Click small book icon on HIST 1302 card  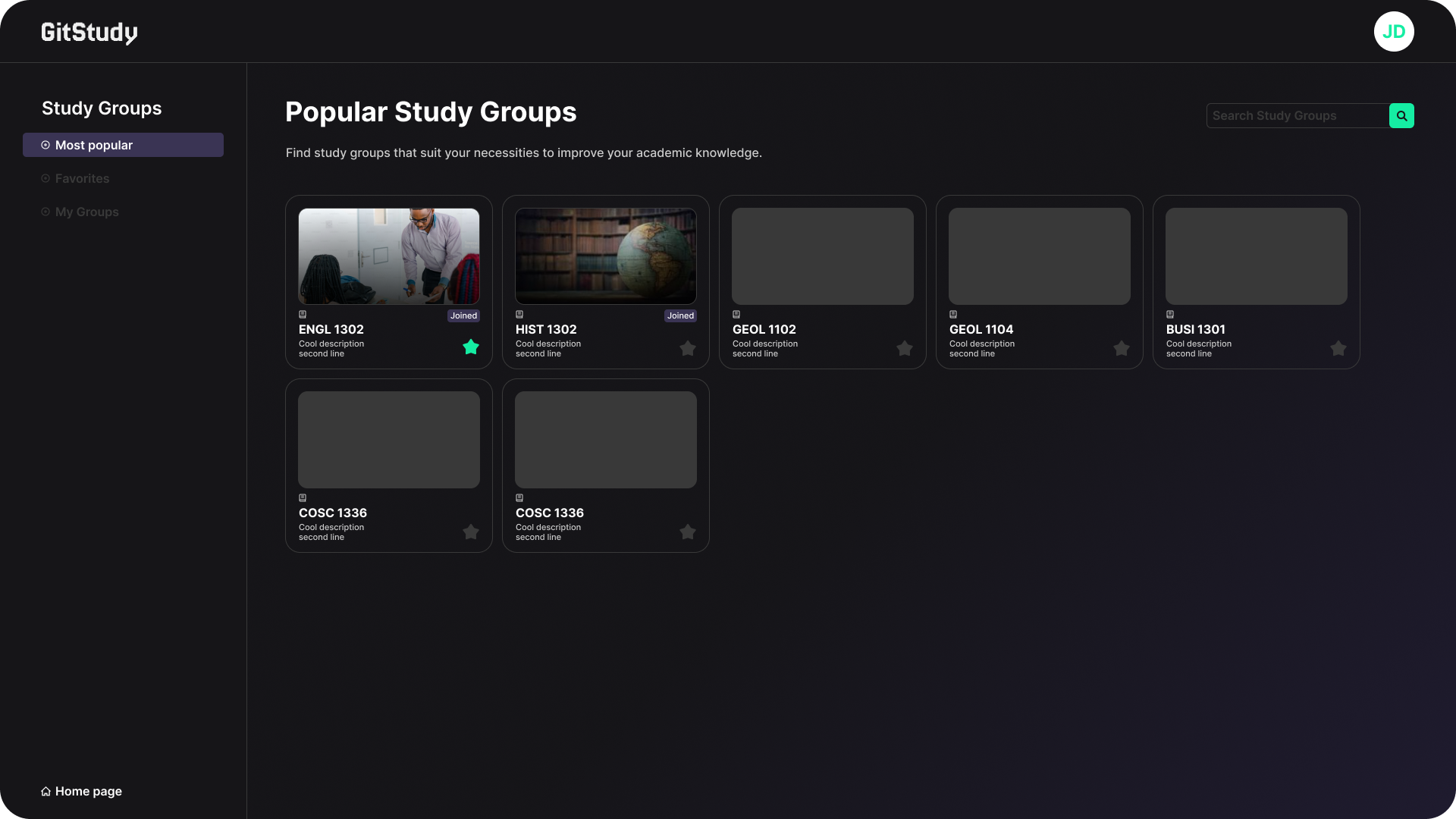[519, 314]
